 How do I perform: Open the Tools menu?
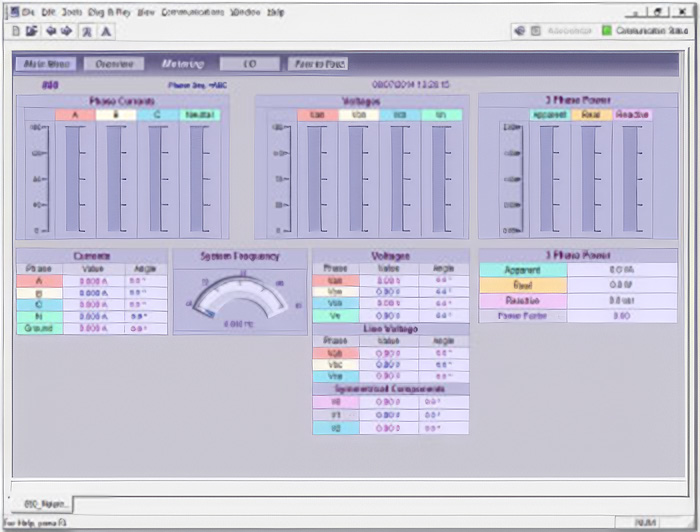point(72,12)
